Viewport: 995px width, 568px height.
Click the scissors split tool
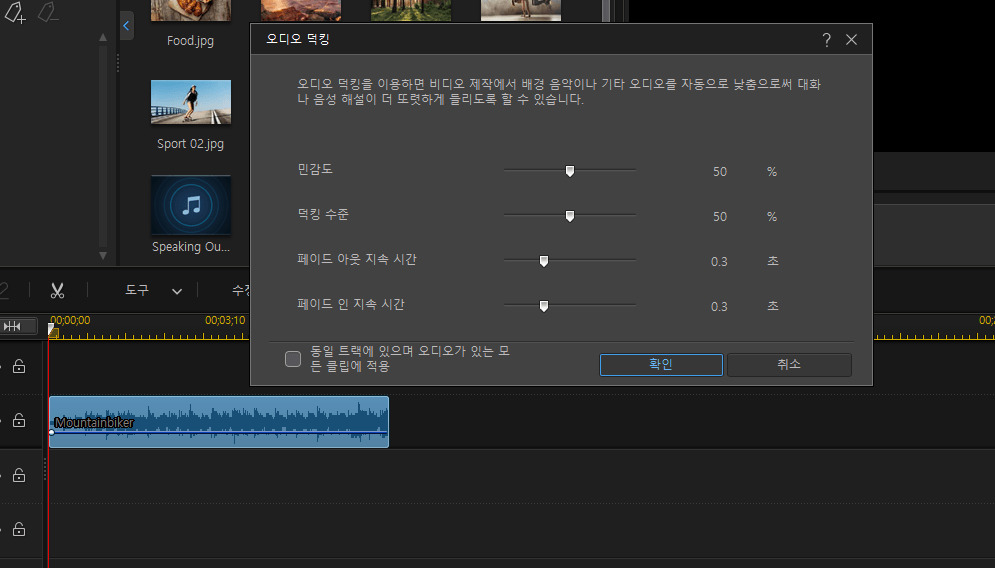(58, 291)
